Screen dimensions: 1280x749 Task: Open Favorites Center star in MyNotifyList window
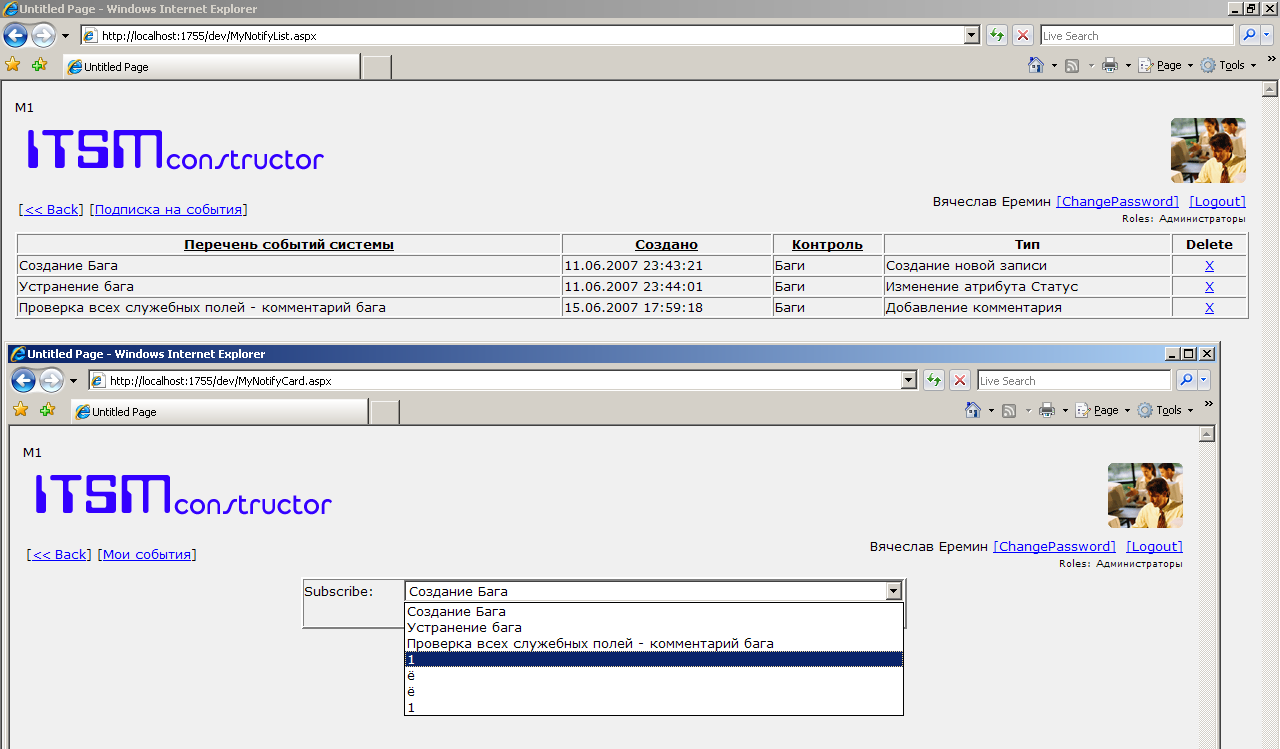(13, 65)
